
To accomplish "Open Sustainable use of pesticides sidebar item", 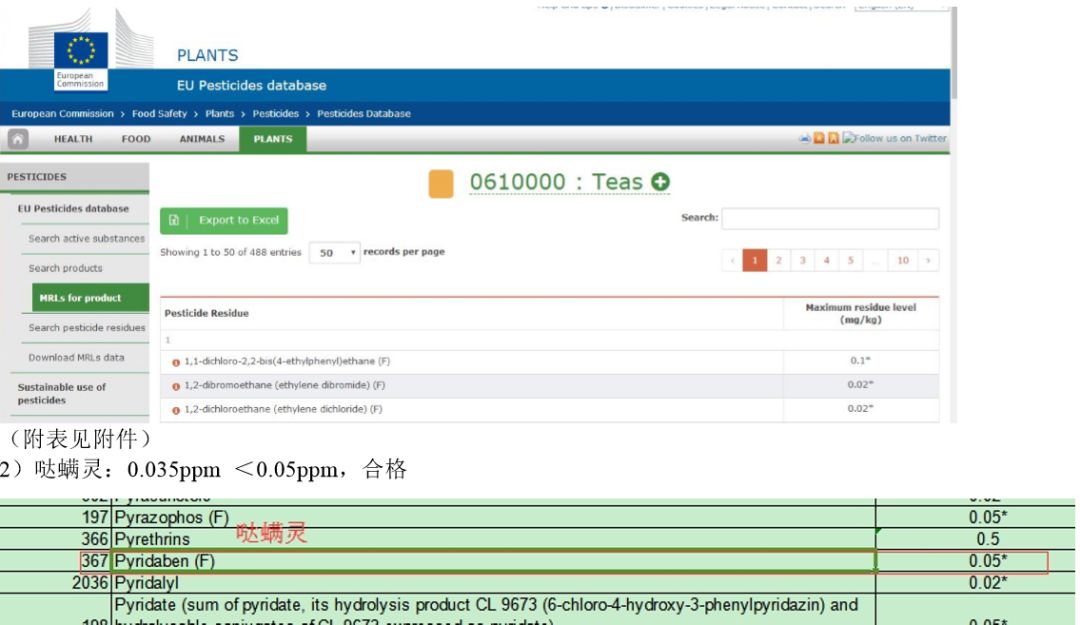I will click(x=62, y=393).
